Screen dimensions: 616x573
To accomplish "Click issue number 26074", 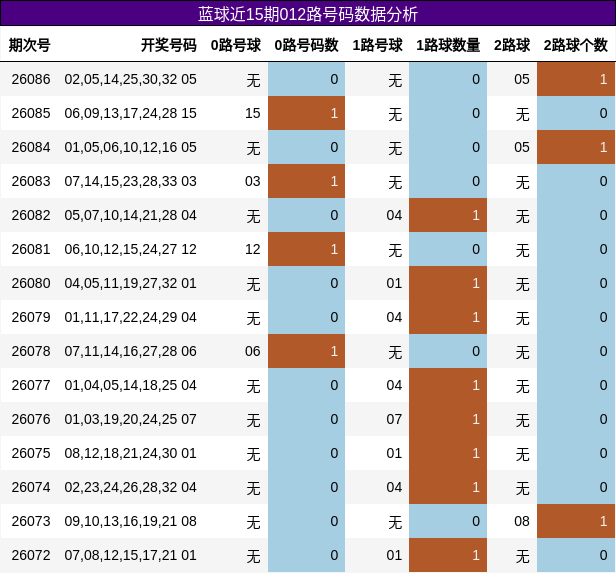I will click(31, 487).
